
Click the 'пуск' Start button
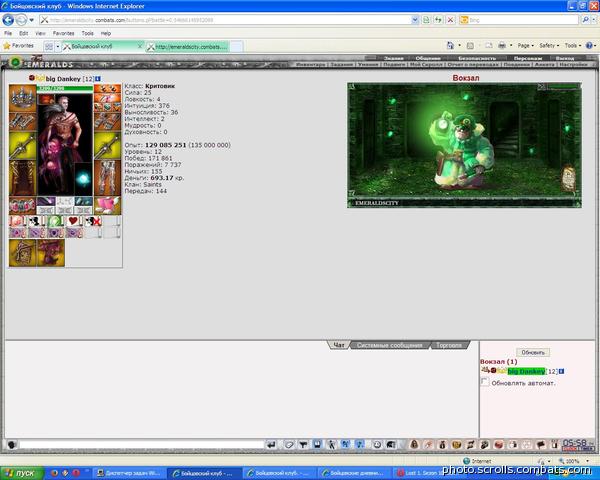tap(22, 473)
